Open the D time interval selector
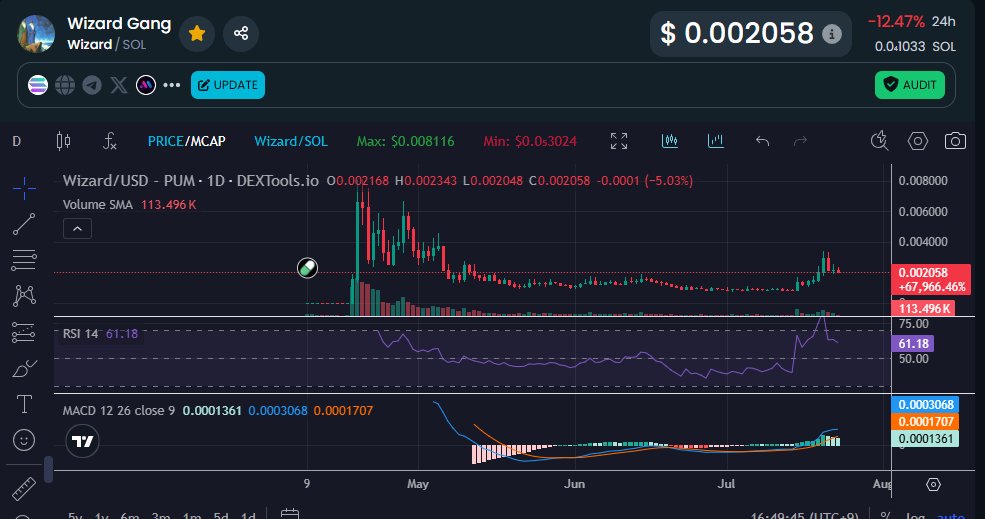Image resolution: width=985 pixels, height=519 pixels. pos(17,141)
